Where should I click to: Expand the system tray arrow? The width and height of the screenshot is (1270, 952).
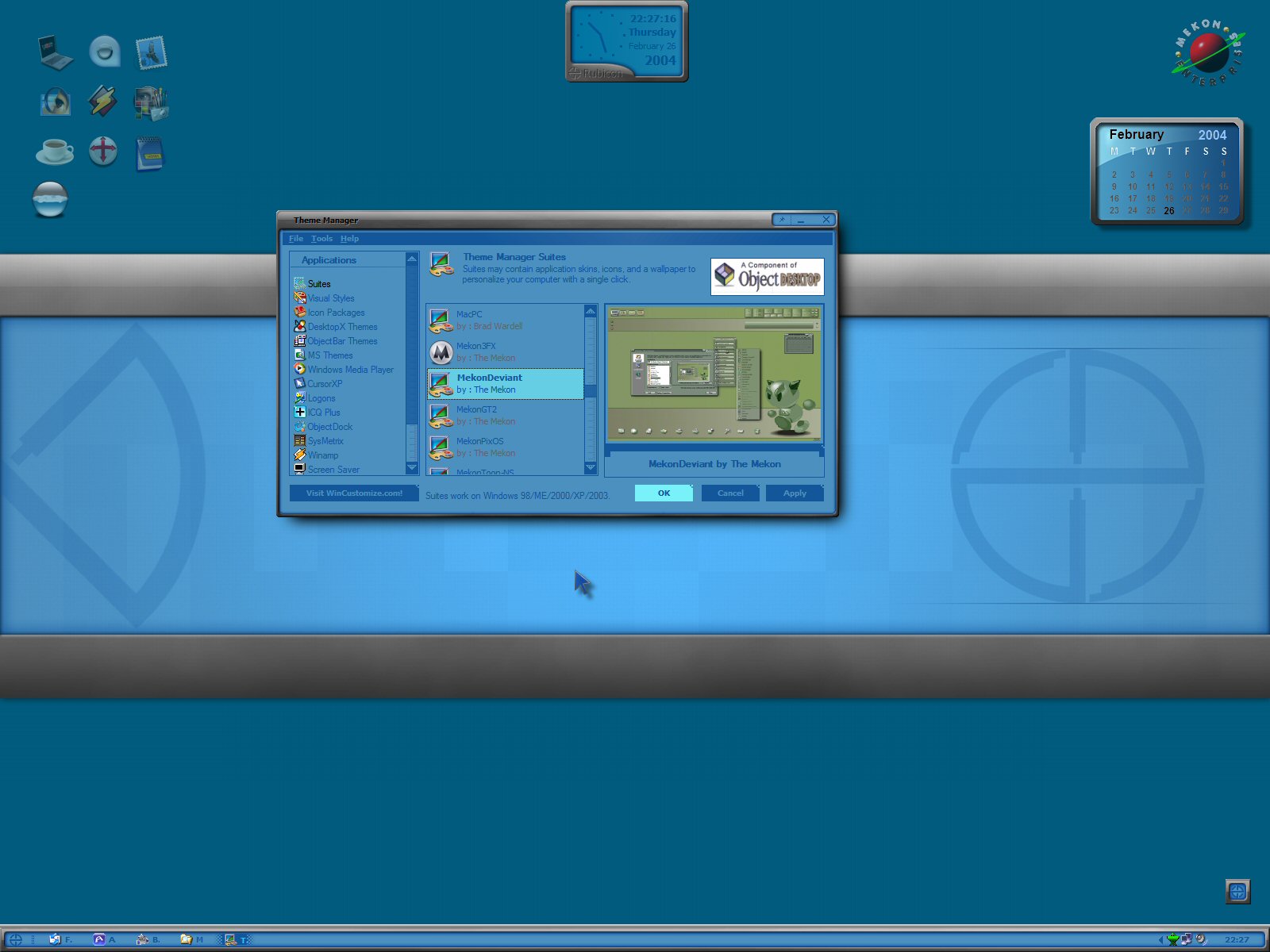(x=1160, y=939)
